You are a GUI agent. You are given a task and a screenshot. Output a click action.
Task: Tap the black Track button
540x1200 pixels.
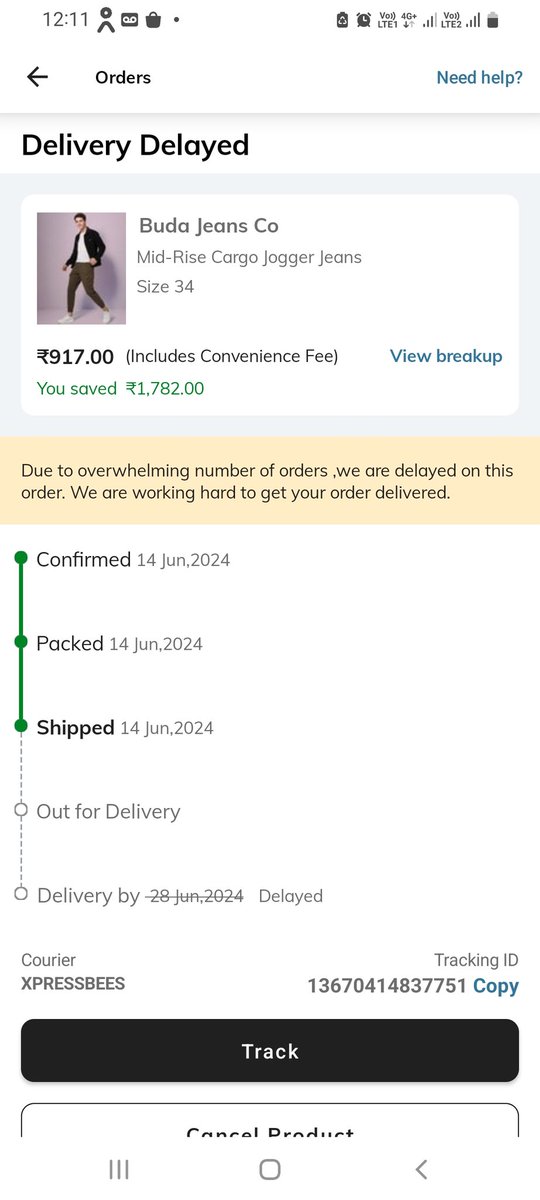coord(270,1051)
